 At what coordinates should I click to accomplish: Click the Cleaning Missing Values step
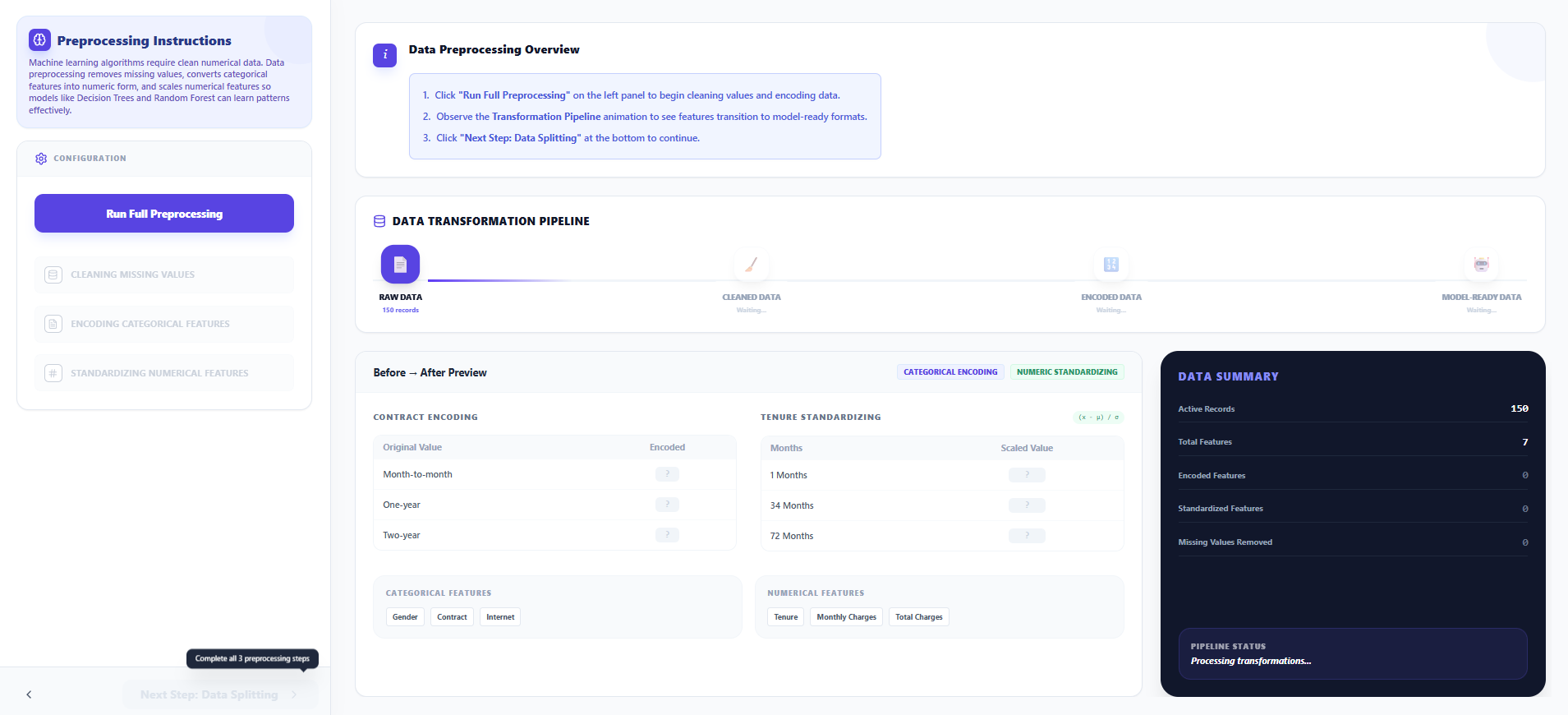164,274
